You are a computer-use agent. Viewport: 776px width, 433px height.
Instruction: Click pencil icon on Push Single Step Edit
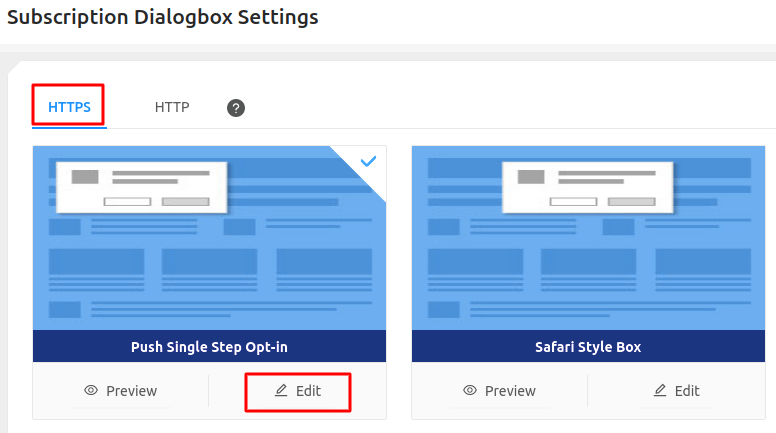[x=281, y=391]
